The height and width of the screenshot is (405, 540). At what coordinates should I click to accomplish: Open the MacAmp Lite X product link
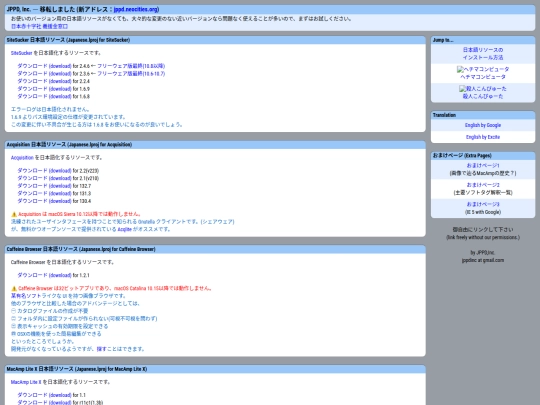[26, 382]
